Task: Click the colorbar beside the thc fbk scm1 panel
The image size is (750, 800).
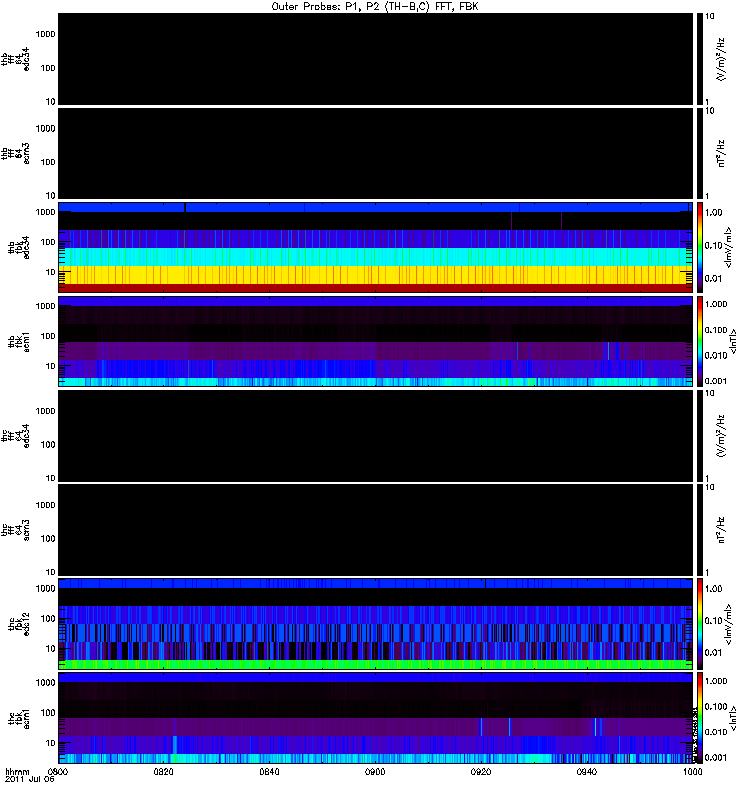Action: 700,717
